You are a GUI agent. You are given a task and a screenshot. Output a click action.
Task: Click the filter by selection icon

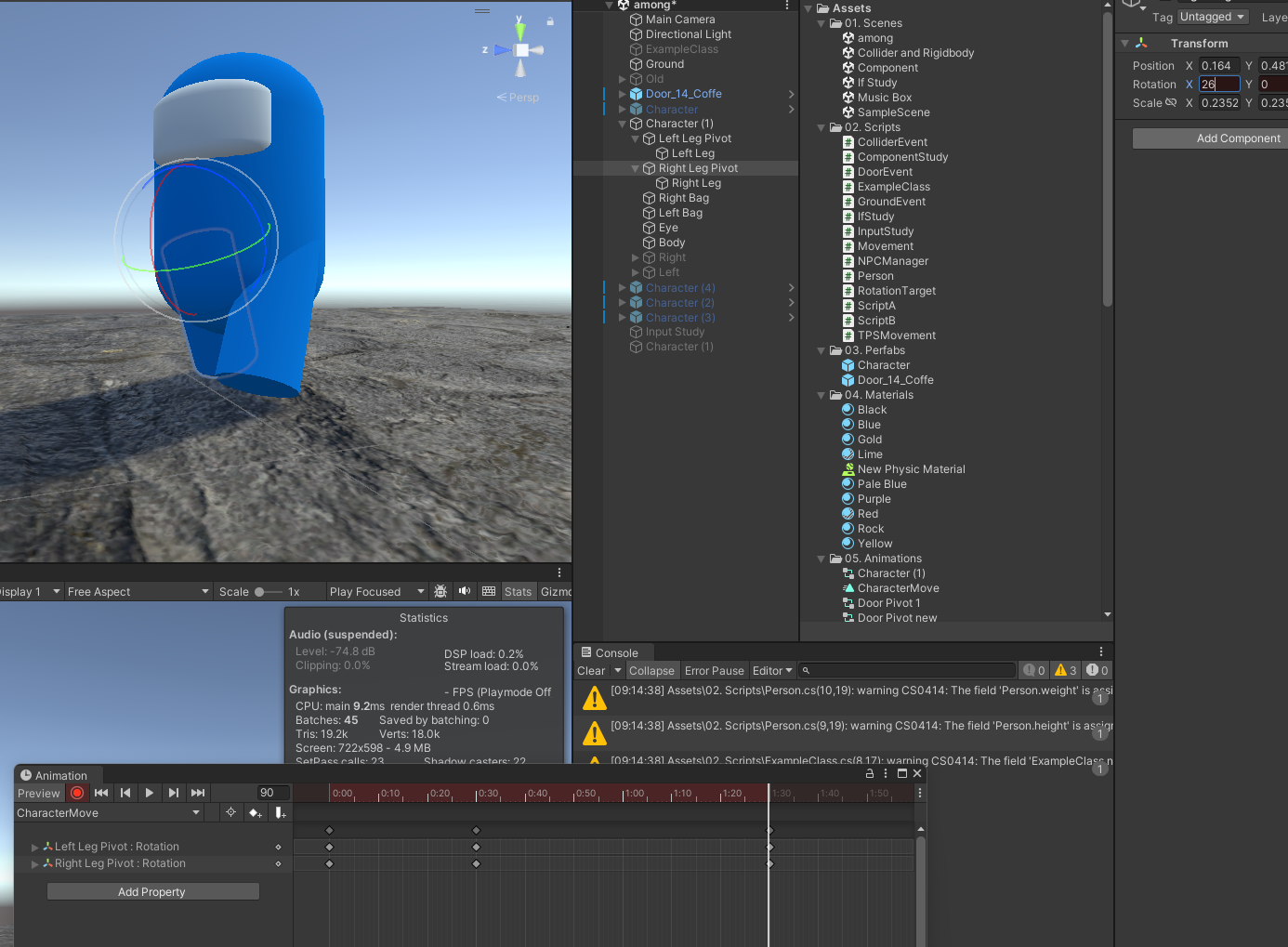click(231, 812)
